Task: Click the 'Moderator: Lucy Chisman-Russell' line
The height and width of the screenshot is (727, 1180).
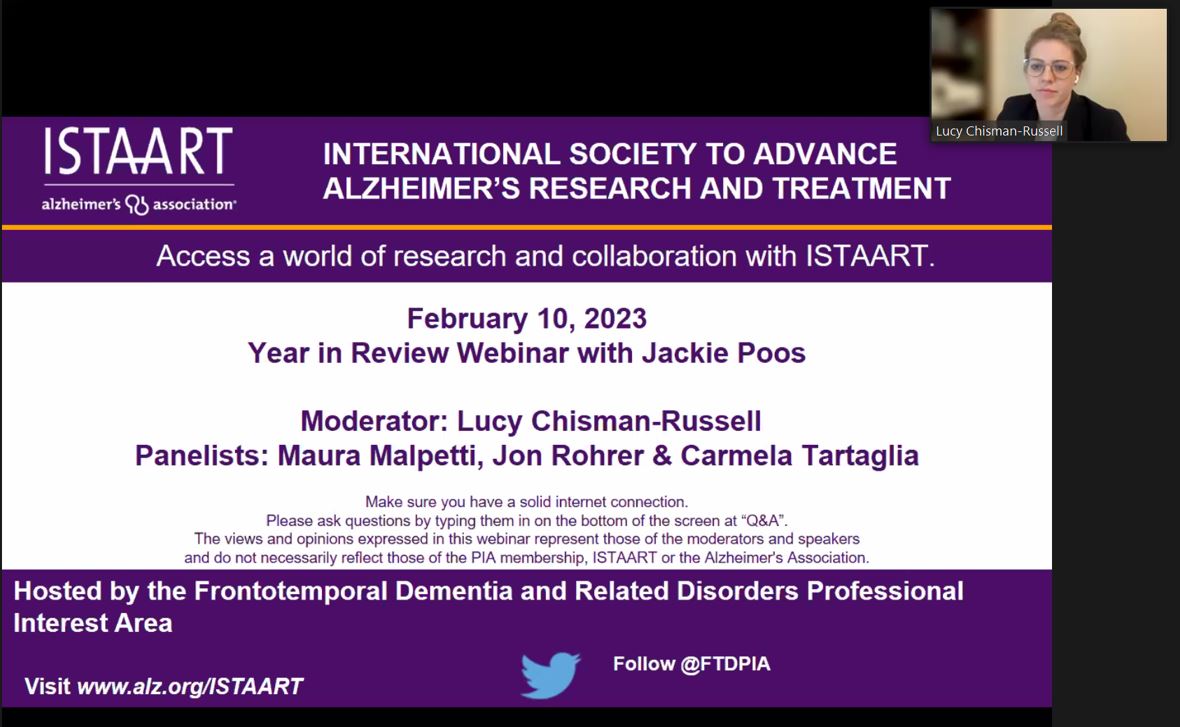Action: [x=531, y=421]
